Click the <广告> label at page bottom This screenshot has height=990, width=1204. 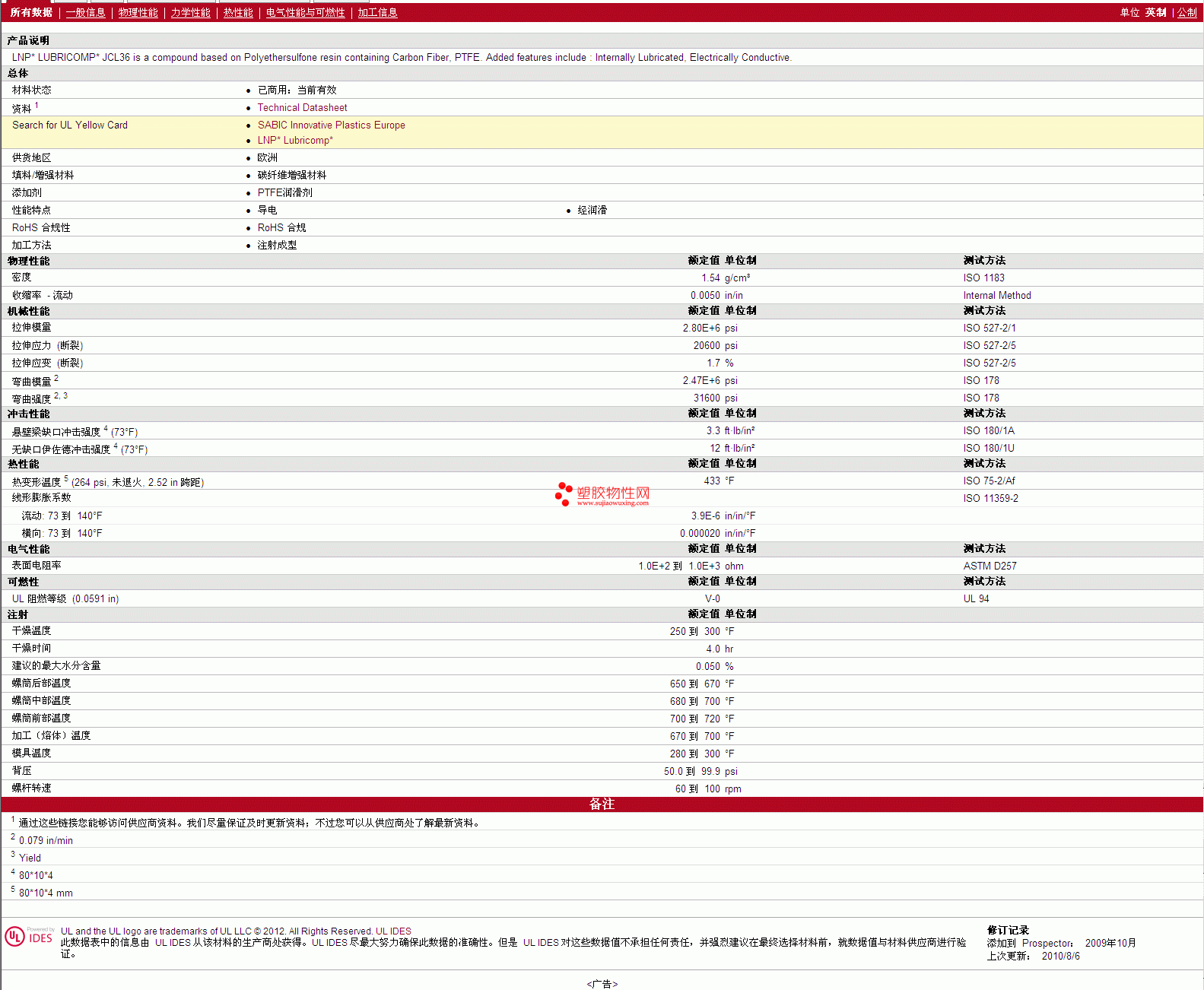[x=602, y=984]
